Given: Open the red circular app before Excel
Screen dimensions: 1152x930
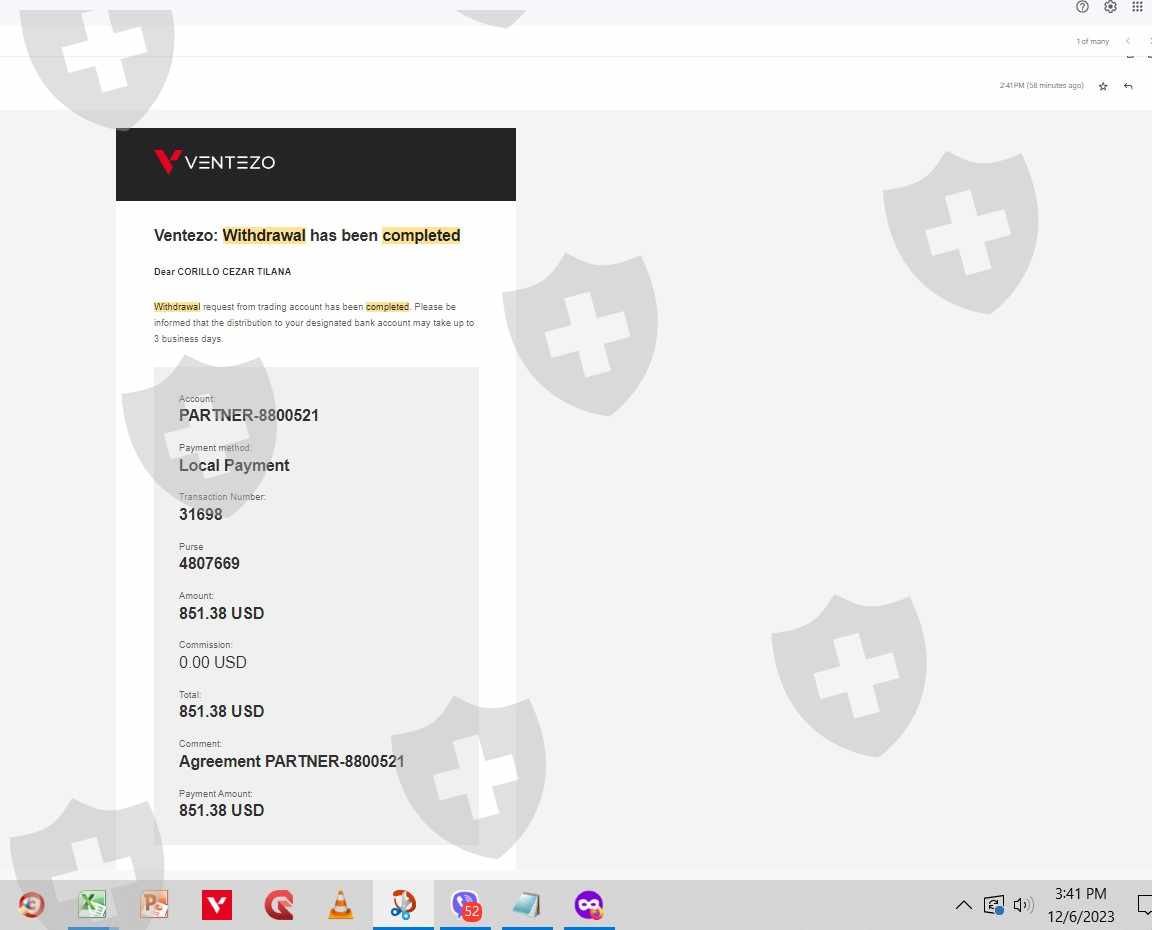Looking at the screenshot, I should (x=31, y=904).
